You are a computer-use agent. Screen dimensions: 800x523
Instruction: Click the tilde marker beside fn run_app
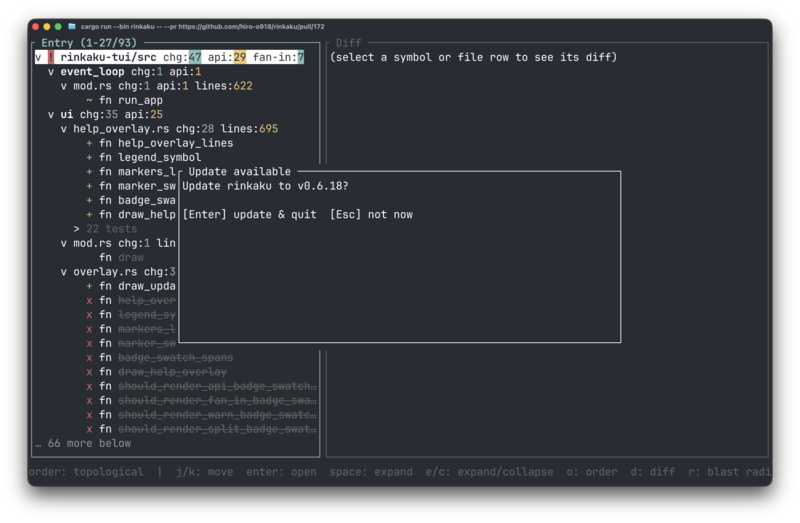point(89,100)
